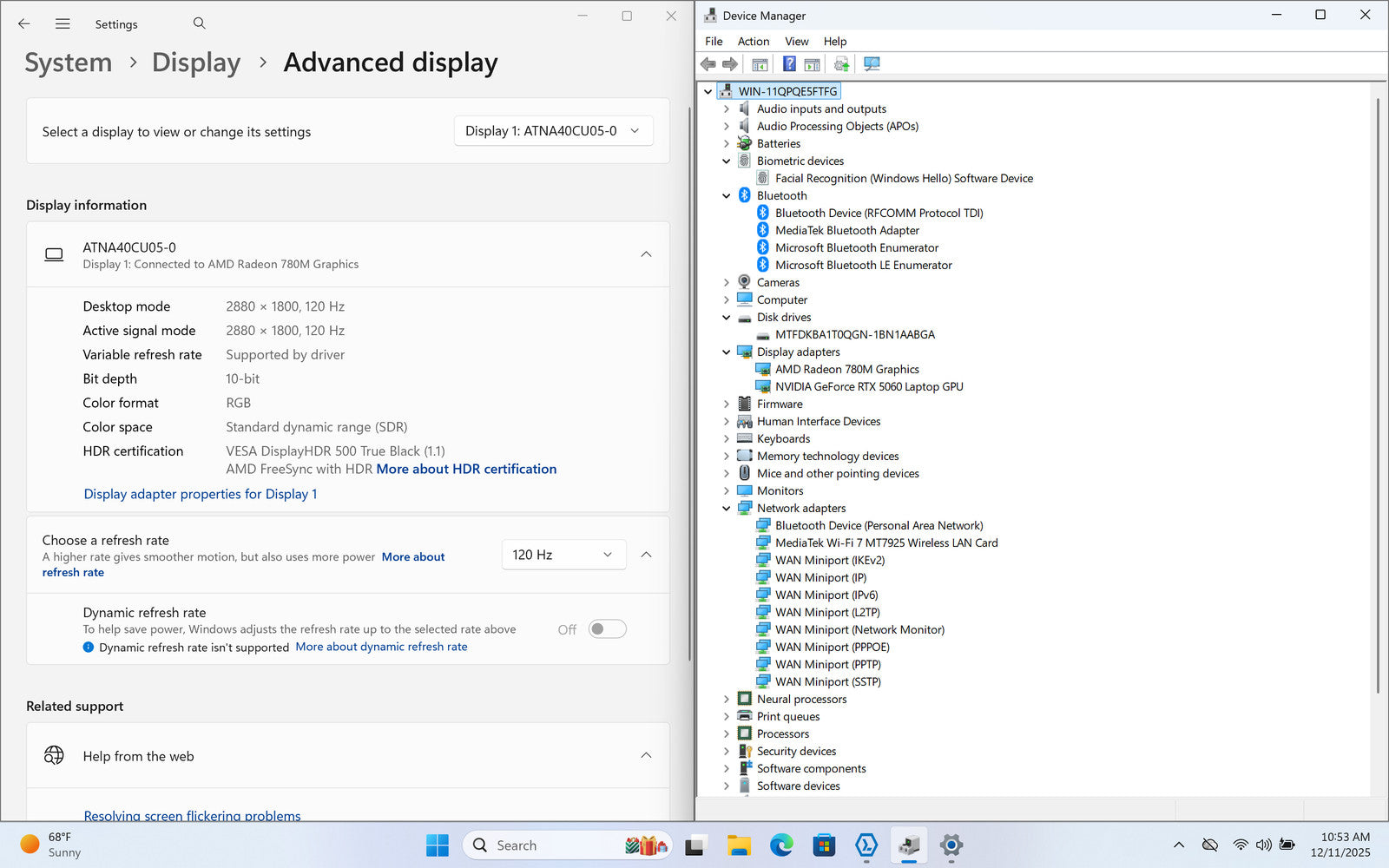
Task: Open the 120 Hz refresh rate dropdown
Action: (563, 555)
